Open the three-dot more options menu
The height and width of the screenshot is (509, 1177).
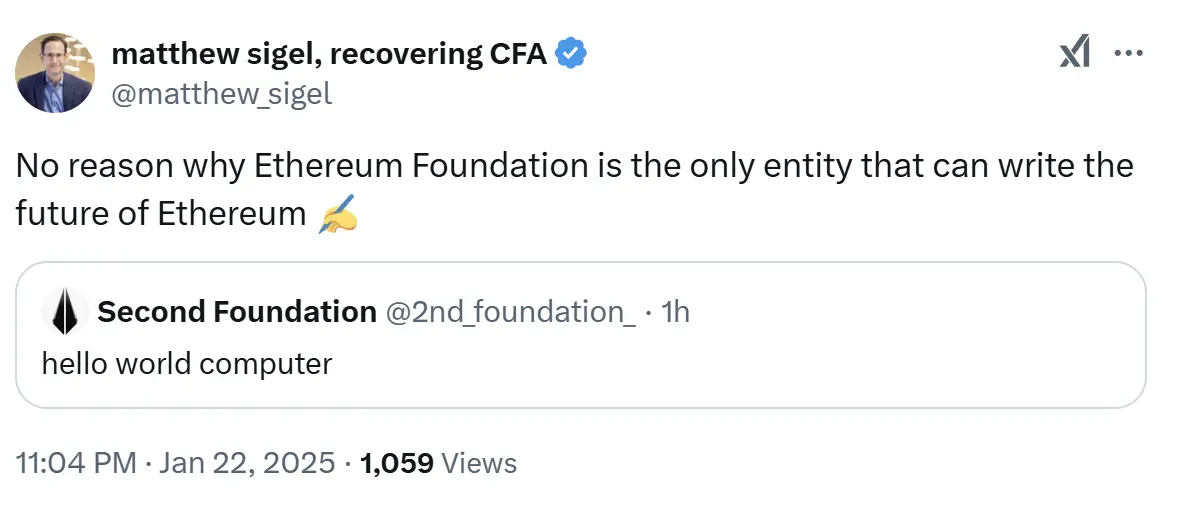[1127, 54]
